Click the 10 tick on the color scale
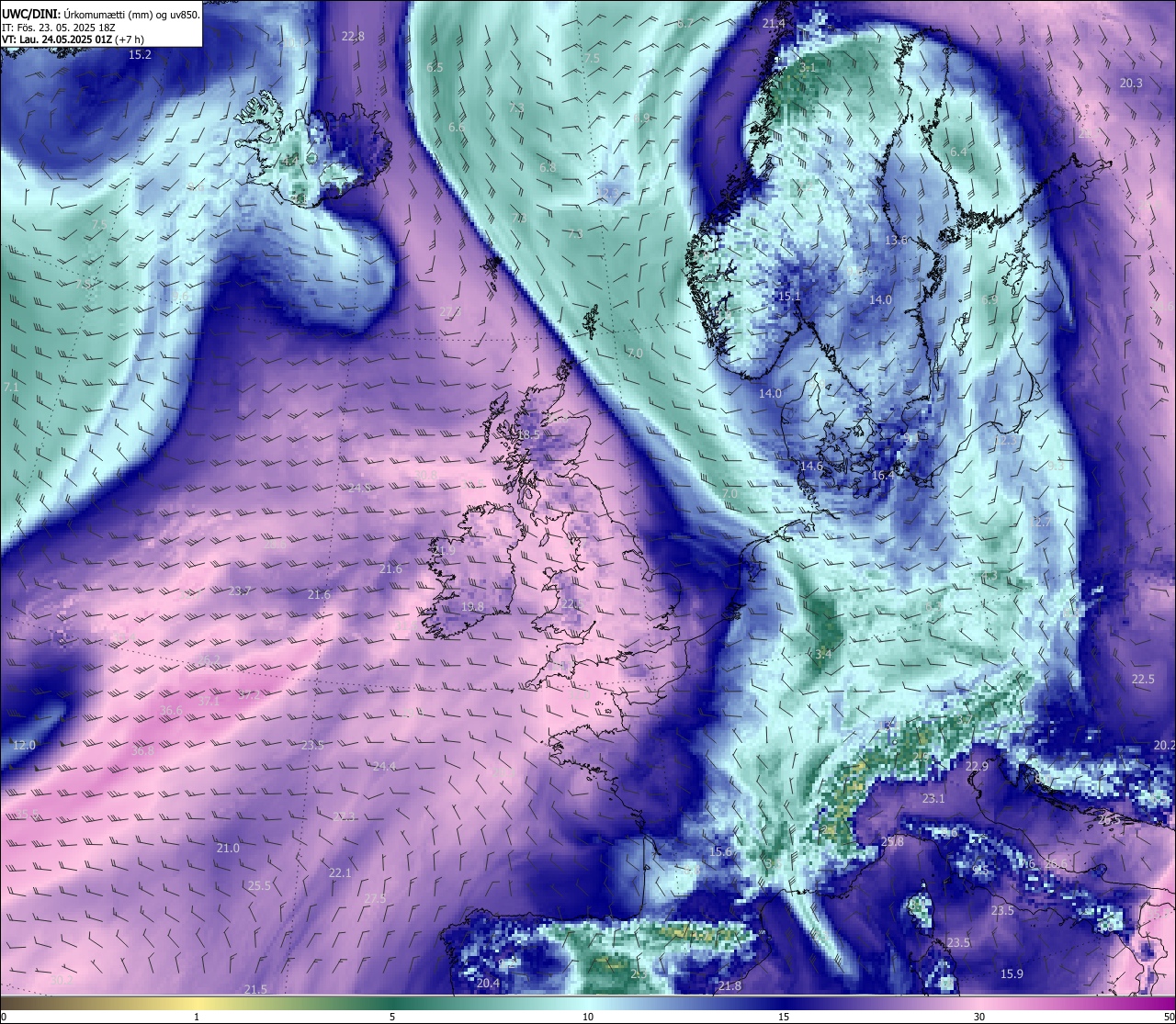 pos(588,1017)
